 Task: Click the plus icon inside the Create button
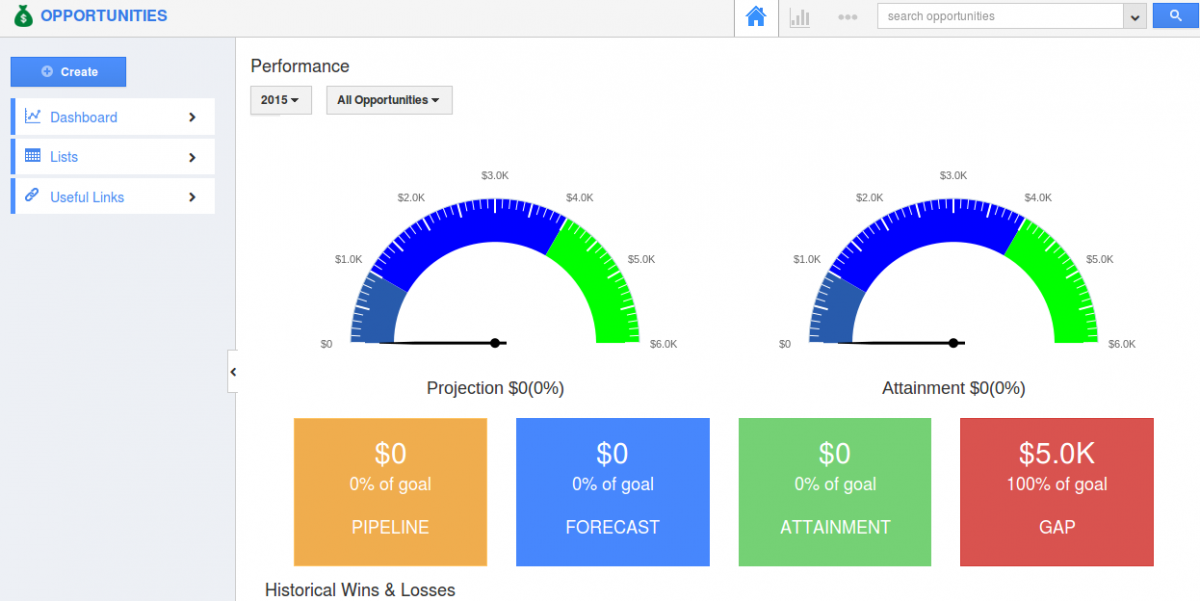pyautogui.click(x=49, y=71)
